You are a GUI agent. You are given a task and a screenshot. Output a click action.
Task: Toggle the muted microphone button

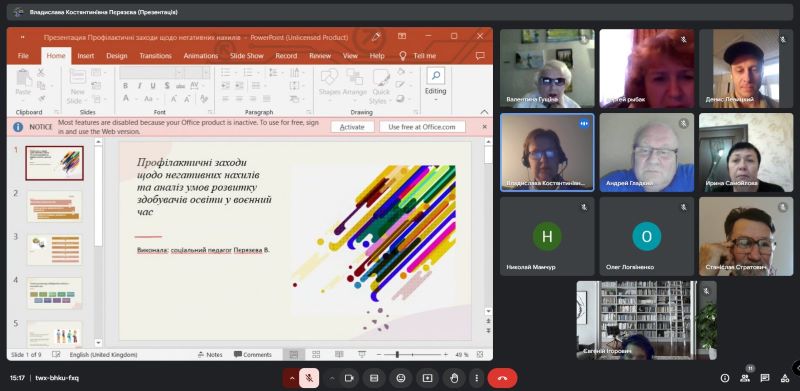pyautogui.click(x=309, y=378)
